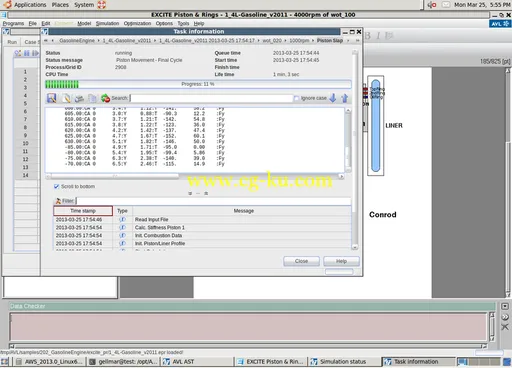Switch to Simulation status in the taskbar

coord(345,362)
